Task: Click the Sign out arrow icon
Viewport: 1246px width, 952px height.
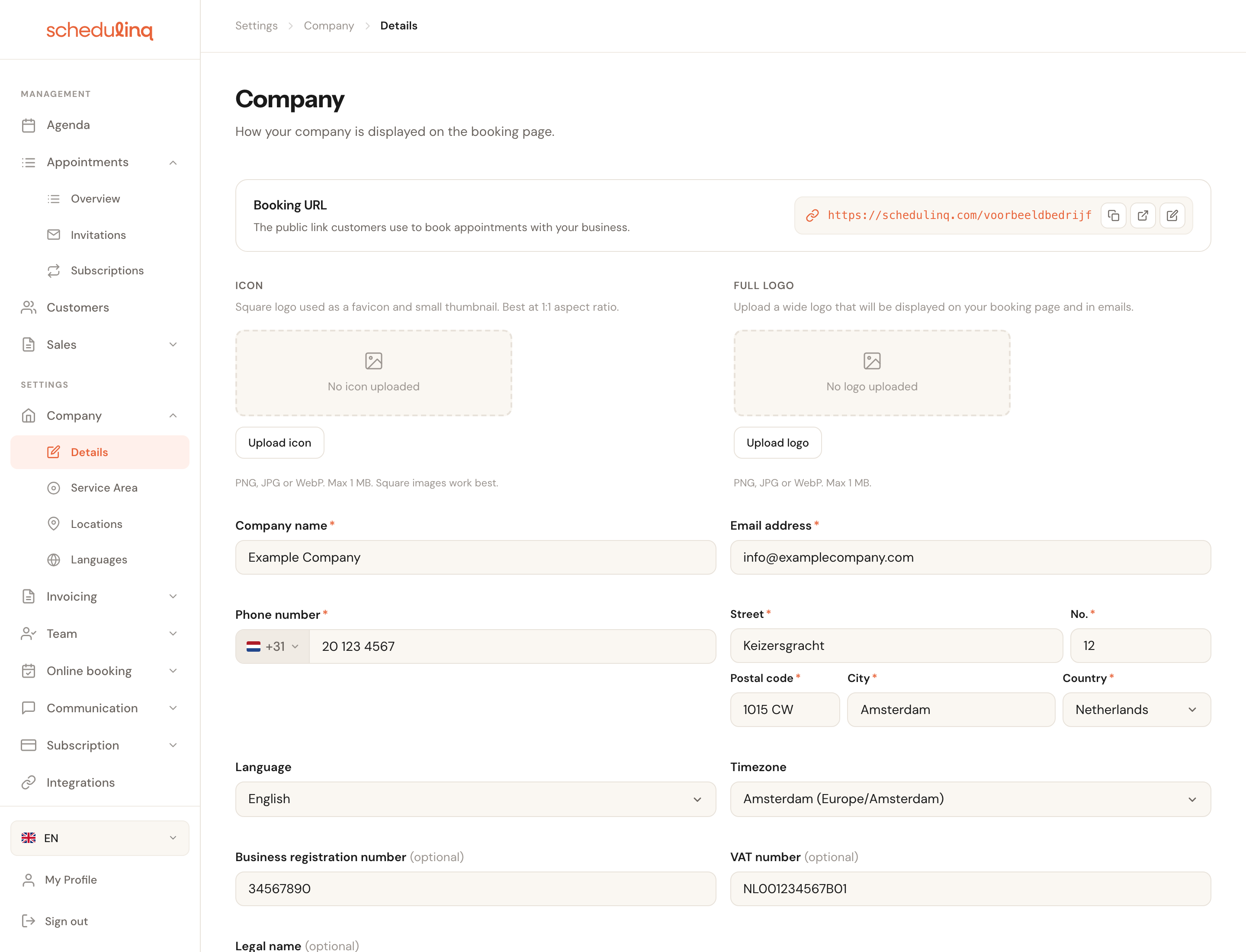Action: coord(28,921)
